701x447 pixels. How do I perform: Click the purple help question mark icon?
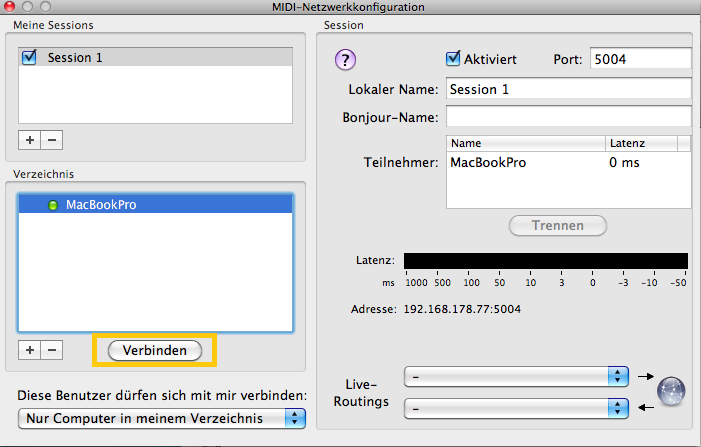pyautogui.click(x=346, y=60)
